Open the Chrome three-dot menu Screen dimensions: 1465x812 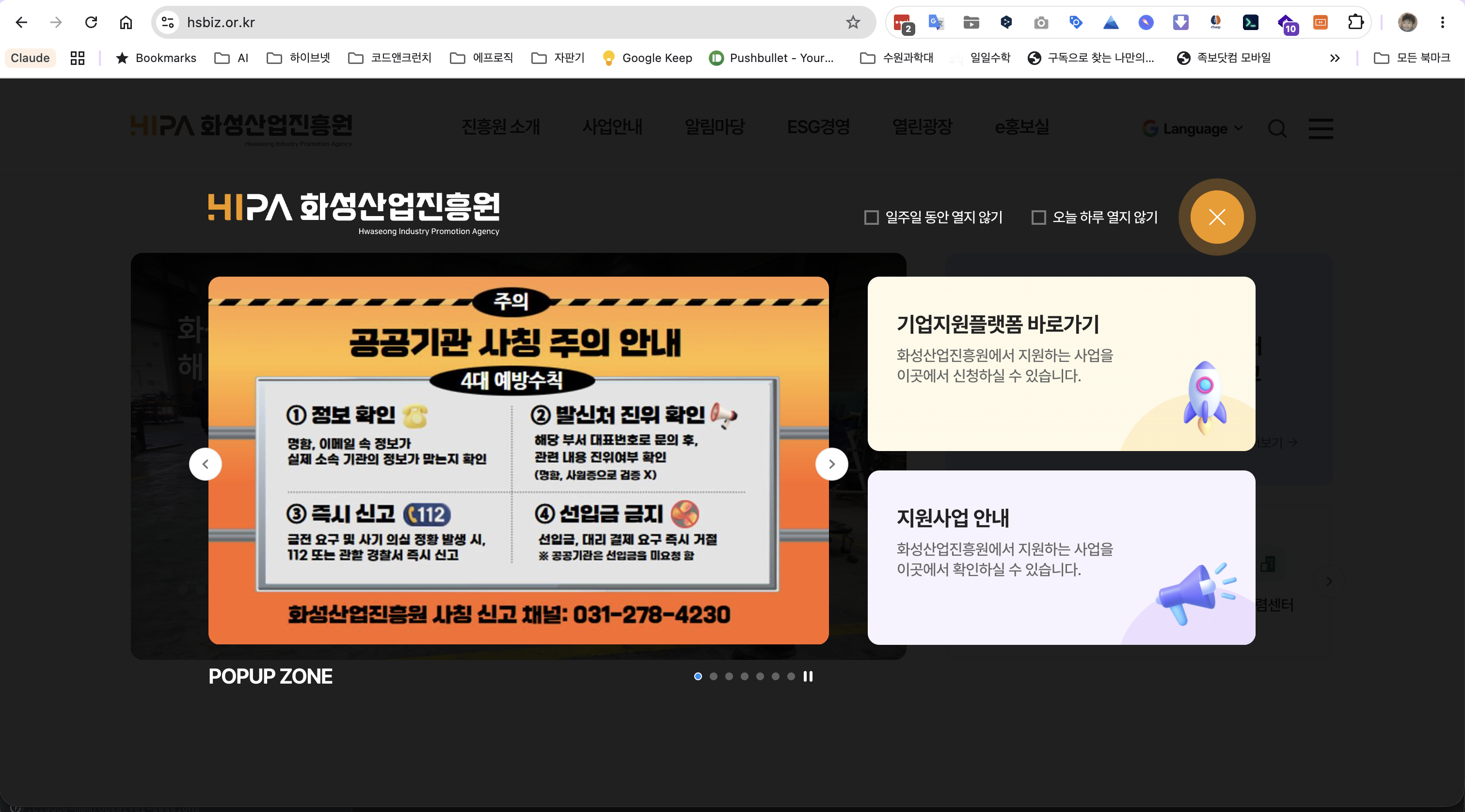(1442, 22)
